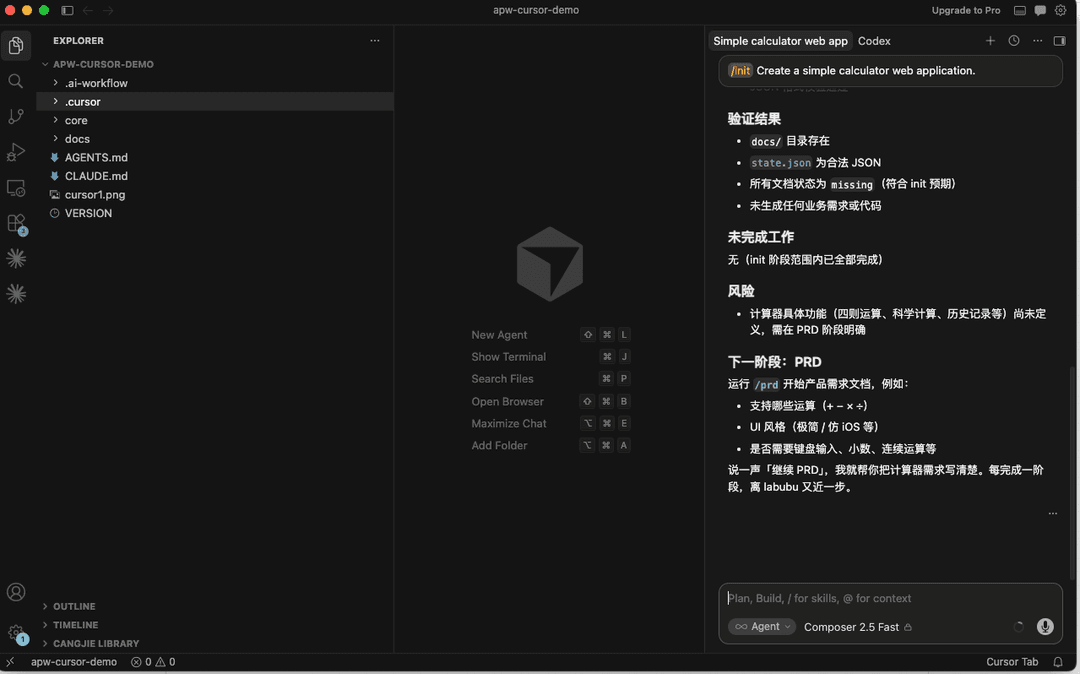
Task: Toggle the chat side panel layout icon
Action: point(1060,41)
